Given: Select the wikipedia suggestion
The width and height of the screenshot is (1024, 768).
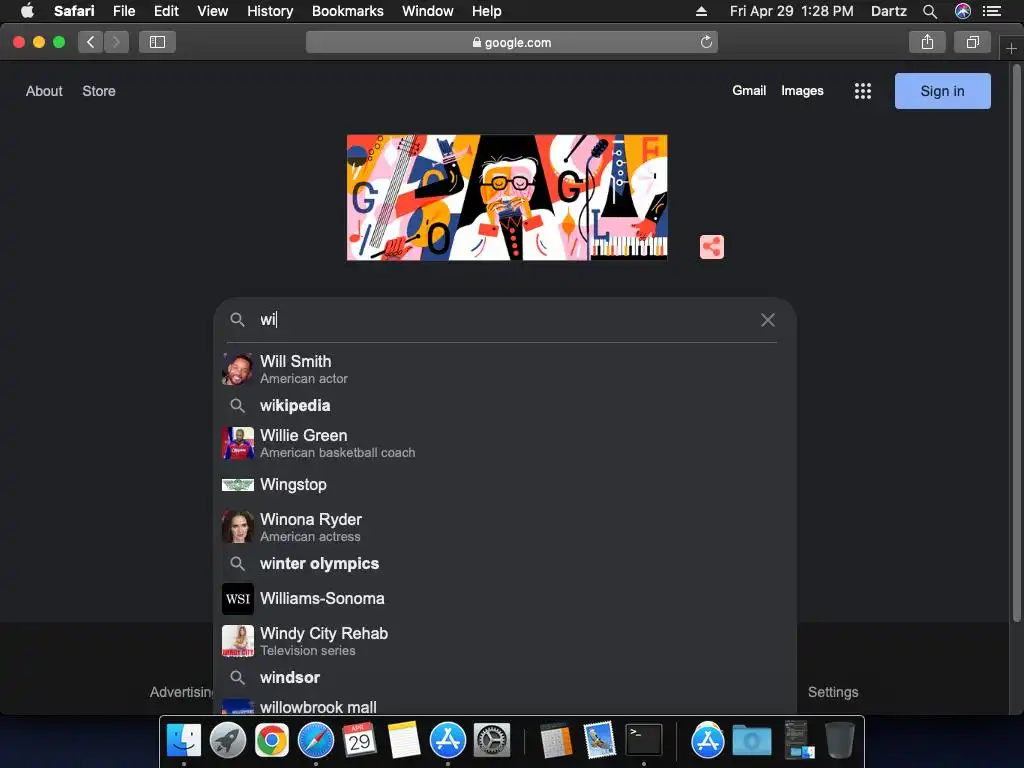Looking at the screenshot, I should coord(505,406).
